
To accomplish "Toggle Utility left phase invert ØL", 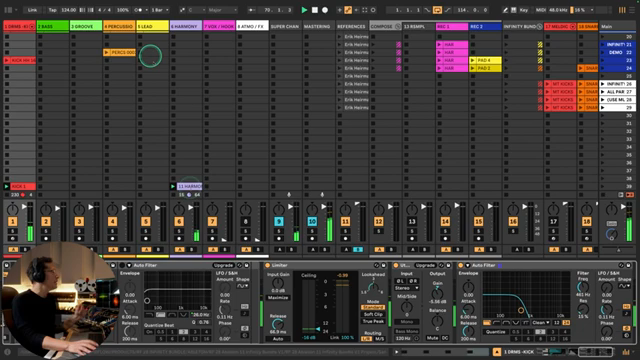I will coord(400,281).
